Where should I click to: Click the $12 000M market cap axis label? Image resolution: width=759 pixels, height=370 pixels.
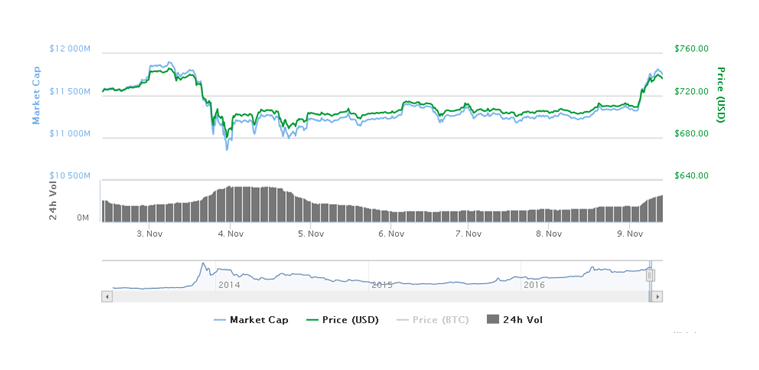70,49
